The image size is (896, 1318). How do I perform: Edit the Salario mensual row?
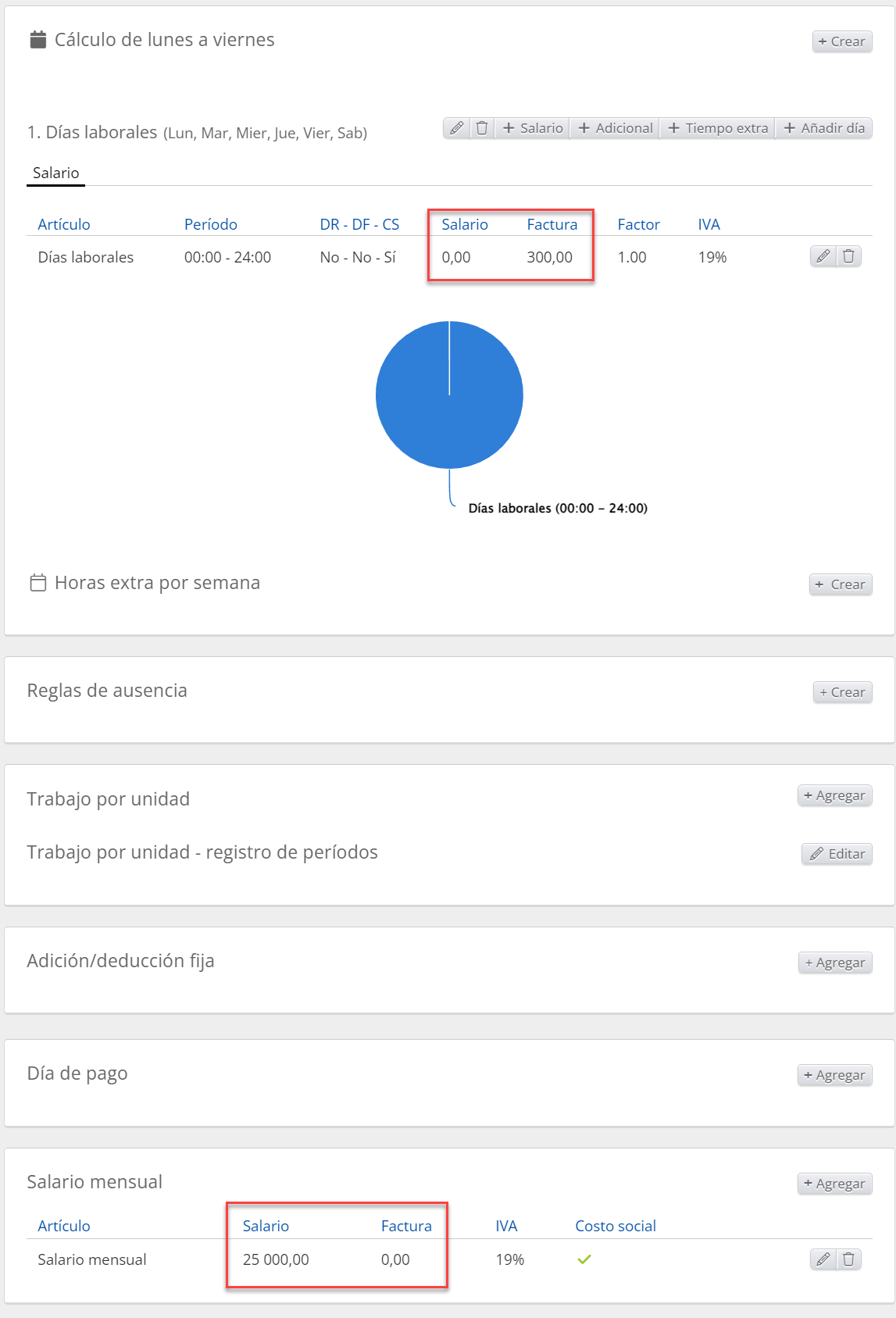[823, 1259]
